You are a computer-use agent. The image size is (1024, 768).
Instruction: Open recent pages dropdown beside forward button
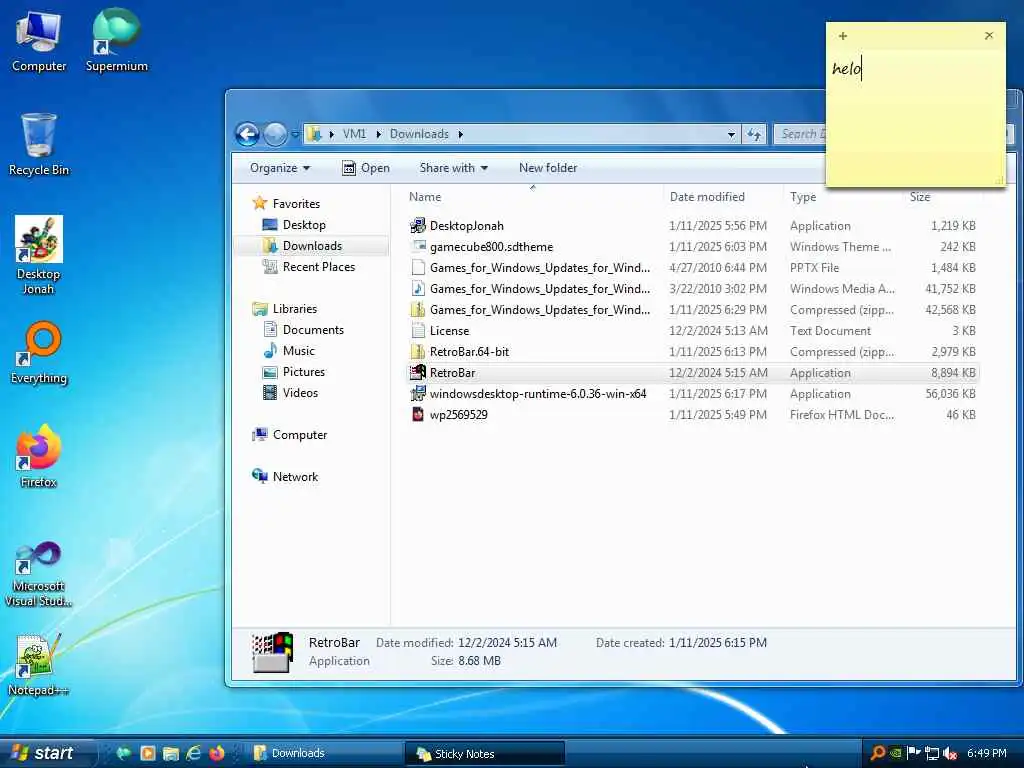pyautogui.click(x=295, y=135)
